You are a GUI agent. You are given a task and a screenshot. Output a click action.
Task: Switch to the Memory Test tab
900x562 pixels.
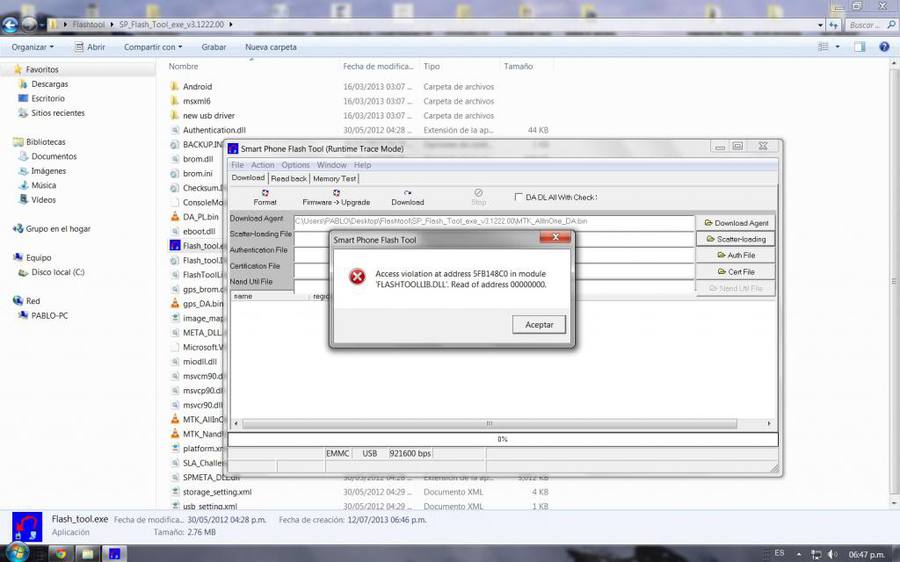click(334, 179)
